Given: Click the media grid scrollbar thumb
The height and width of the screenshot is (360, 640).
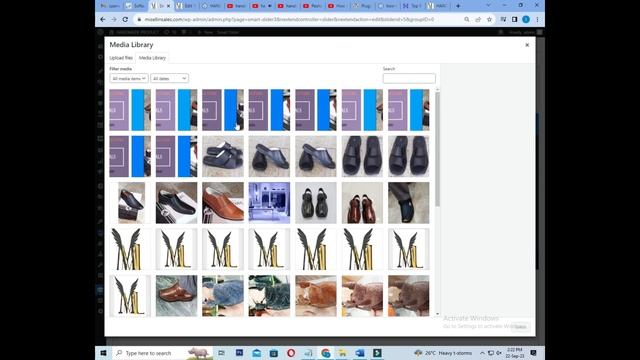Looking at the screenshot, I should pos(438,149).
